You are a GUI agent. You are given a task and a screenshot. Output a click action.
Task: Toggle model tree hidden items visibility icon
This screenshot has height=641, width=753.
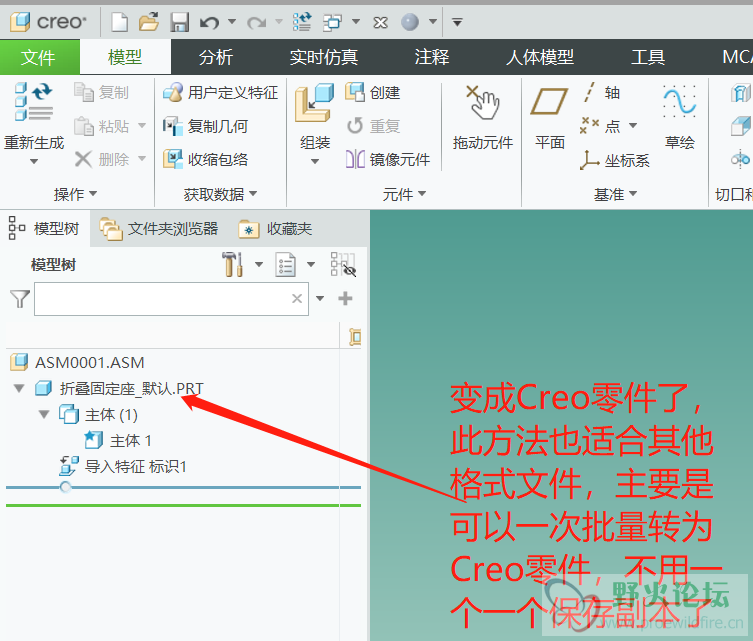click(x=343, y=265)
